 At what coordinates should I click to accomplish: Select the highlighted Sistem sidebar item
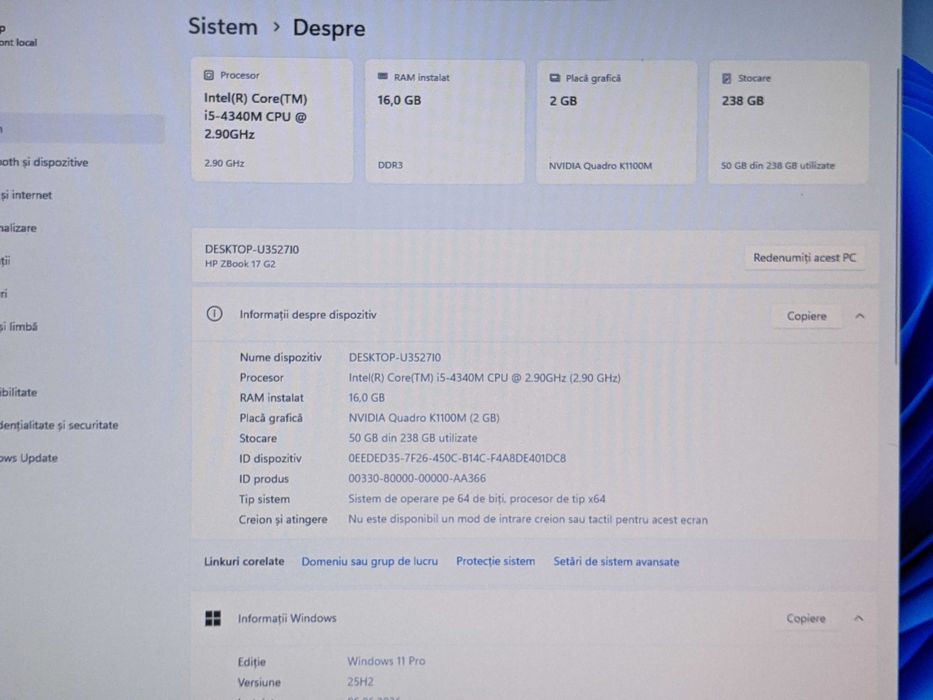[82, 129]
